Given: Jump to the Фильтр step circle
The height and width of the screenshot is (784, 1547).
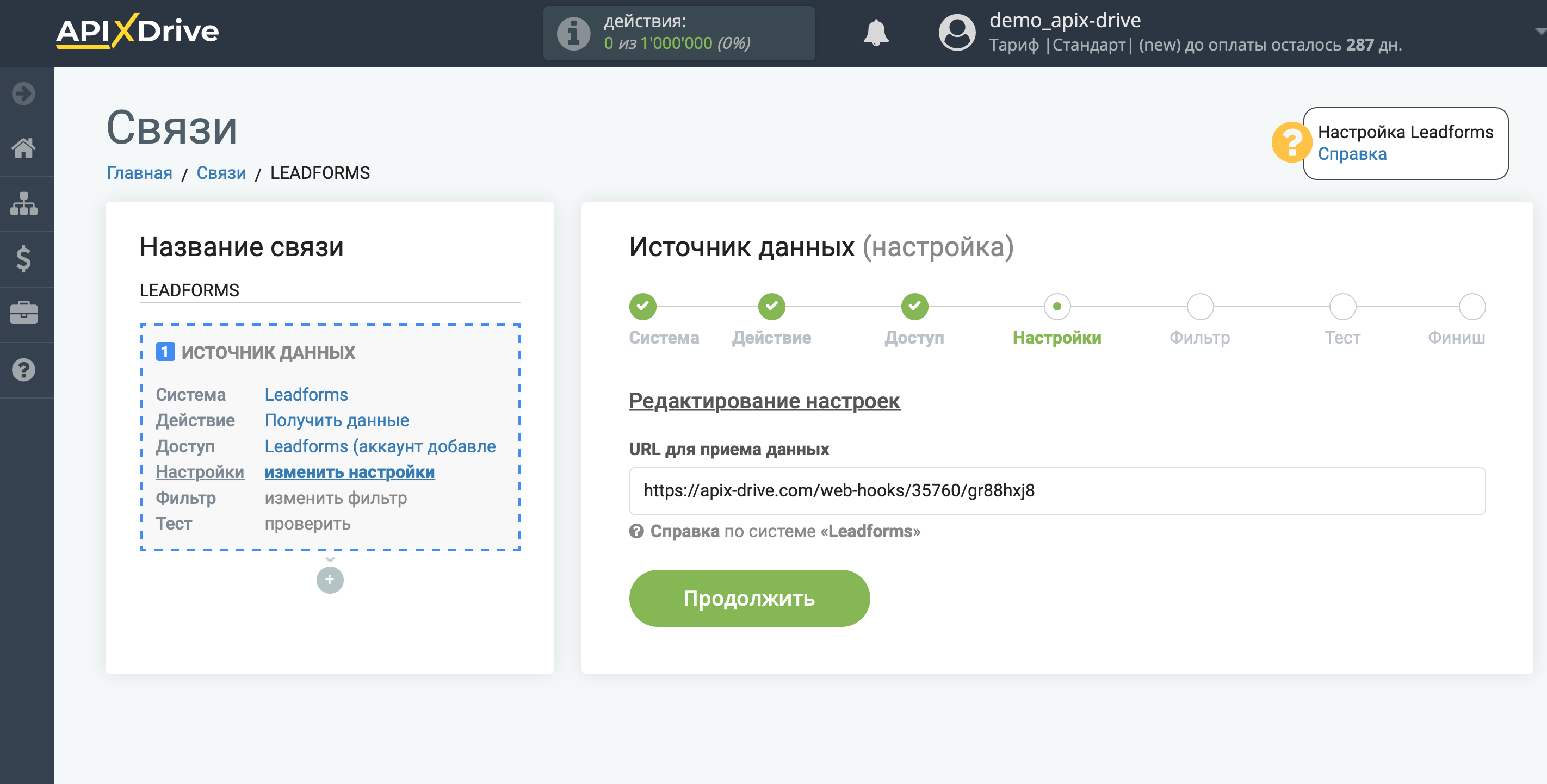Looking at the screenshot, I should click(1200, 307).
